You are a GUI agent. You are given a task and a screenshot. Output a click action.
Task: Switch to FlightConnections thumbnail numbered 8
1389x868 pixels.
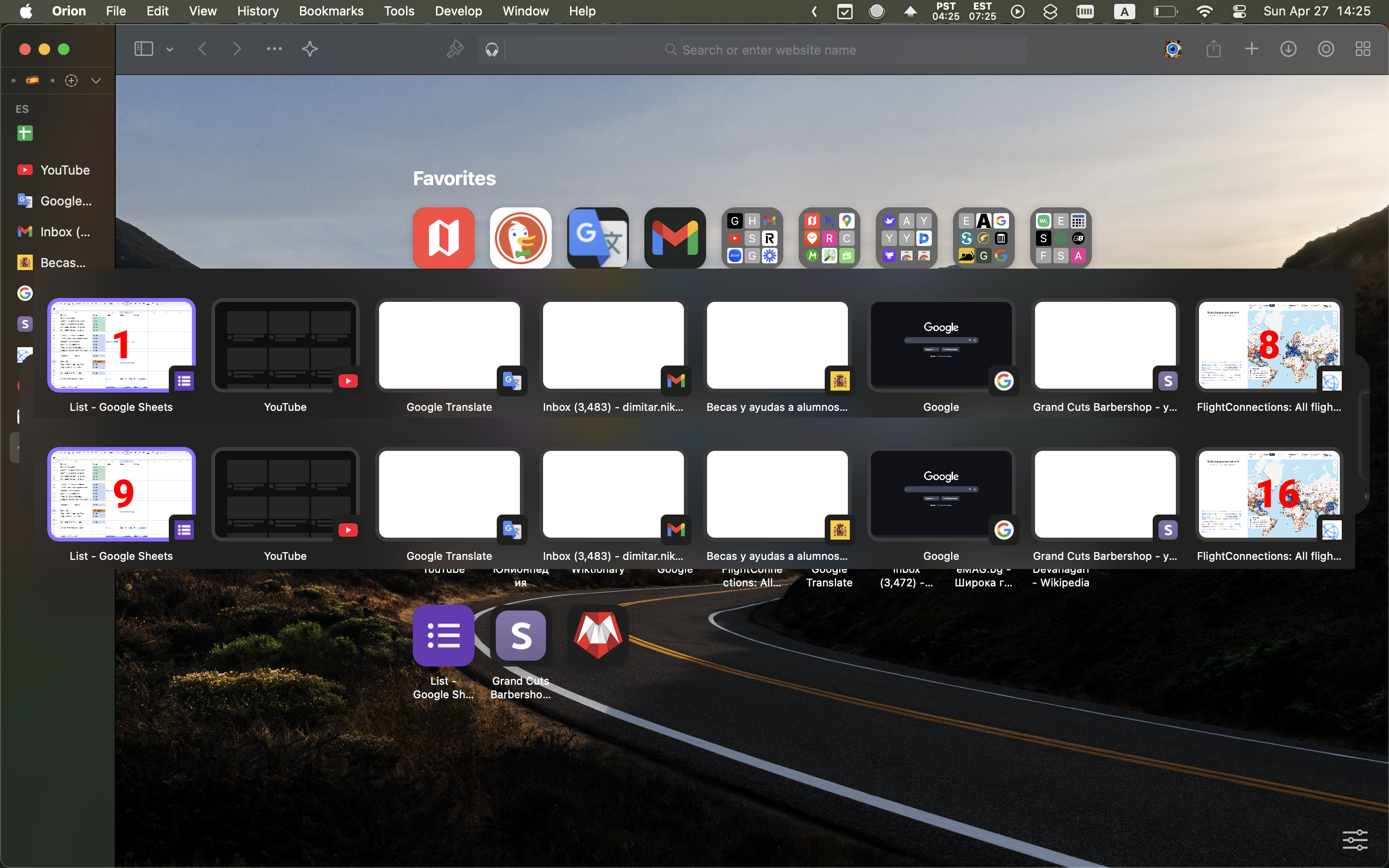tap(1268, 346)
